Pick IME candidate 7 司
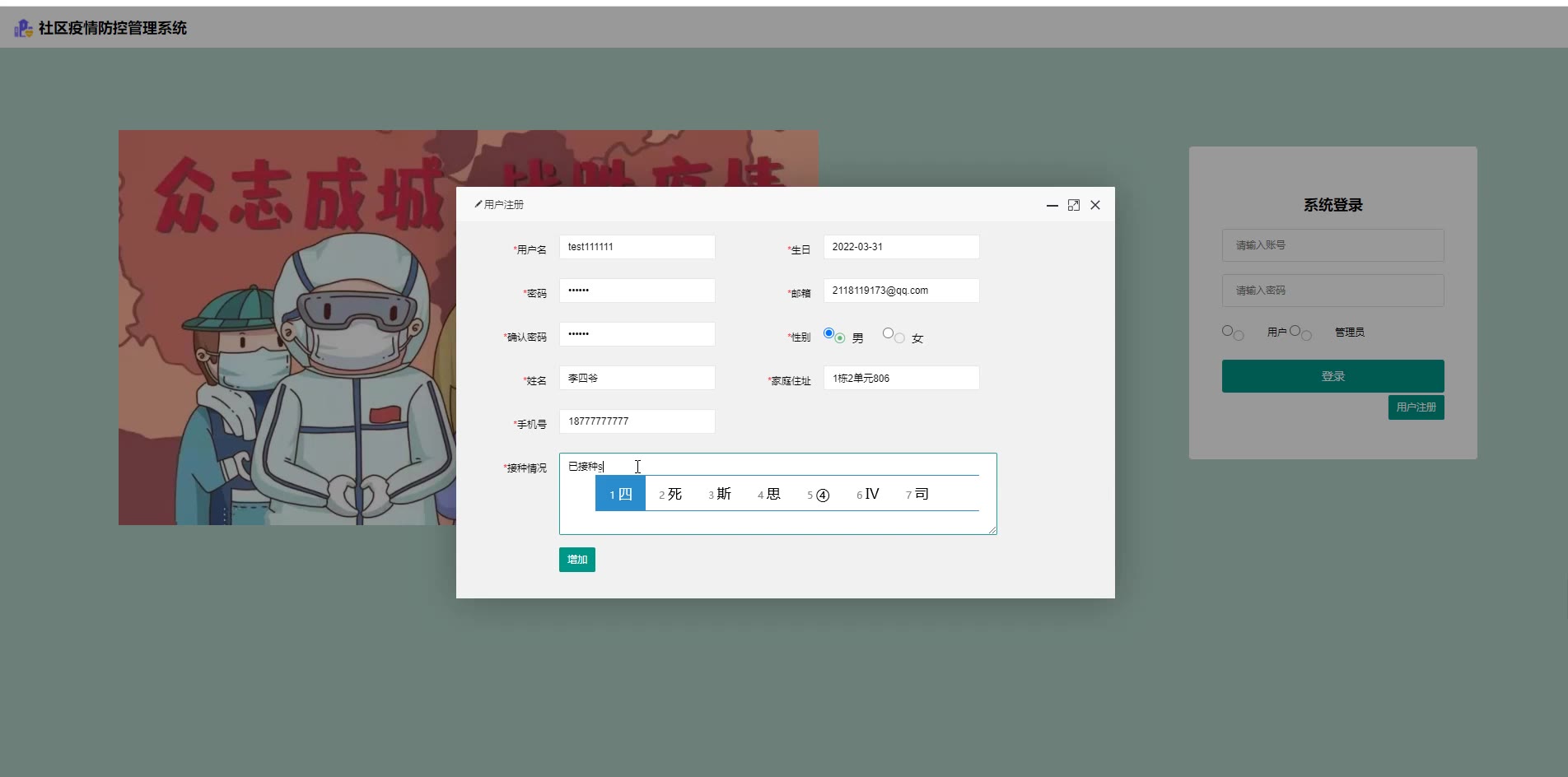Viewport: 1568px width, 777px height. click(x=917, y=494)
